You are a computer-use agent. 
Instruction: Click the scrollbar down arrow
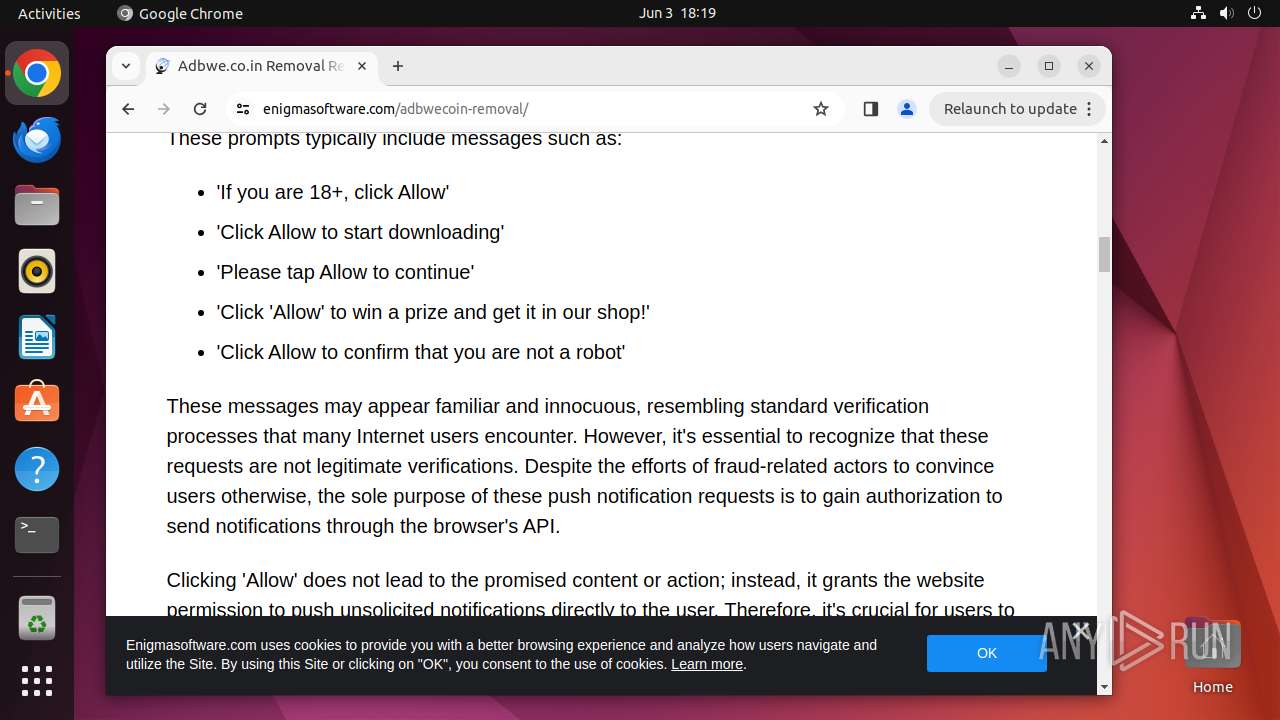(x=1104, y=687)
